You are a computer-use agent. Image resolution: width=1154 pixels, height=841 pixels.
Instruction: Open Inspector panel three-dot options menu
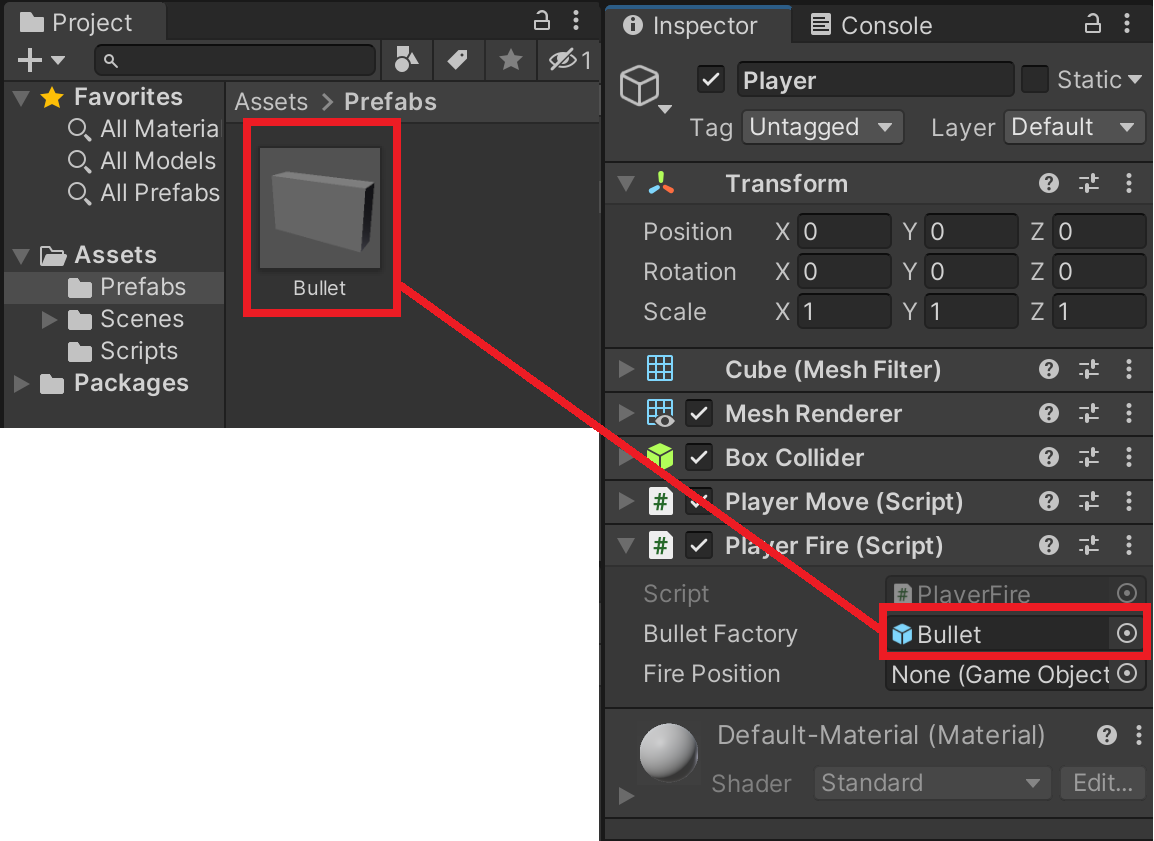tap(1127, 24)
